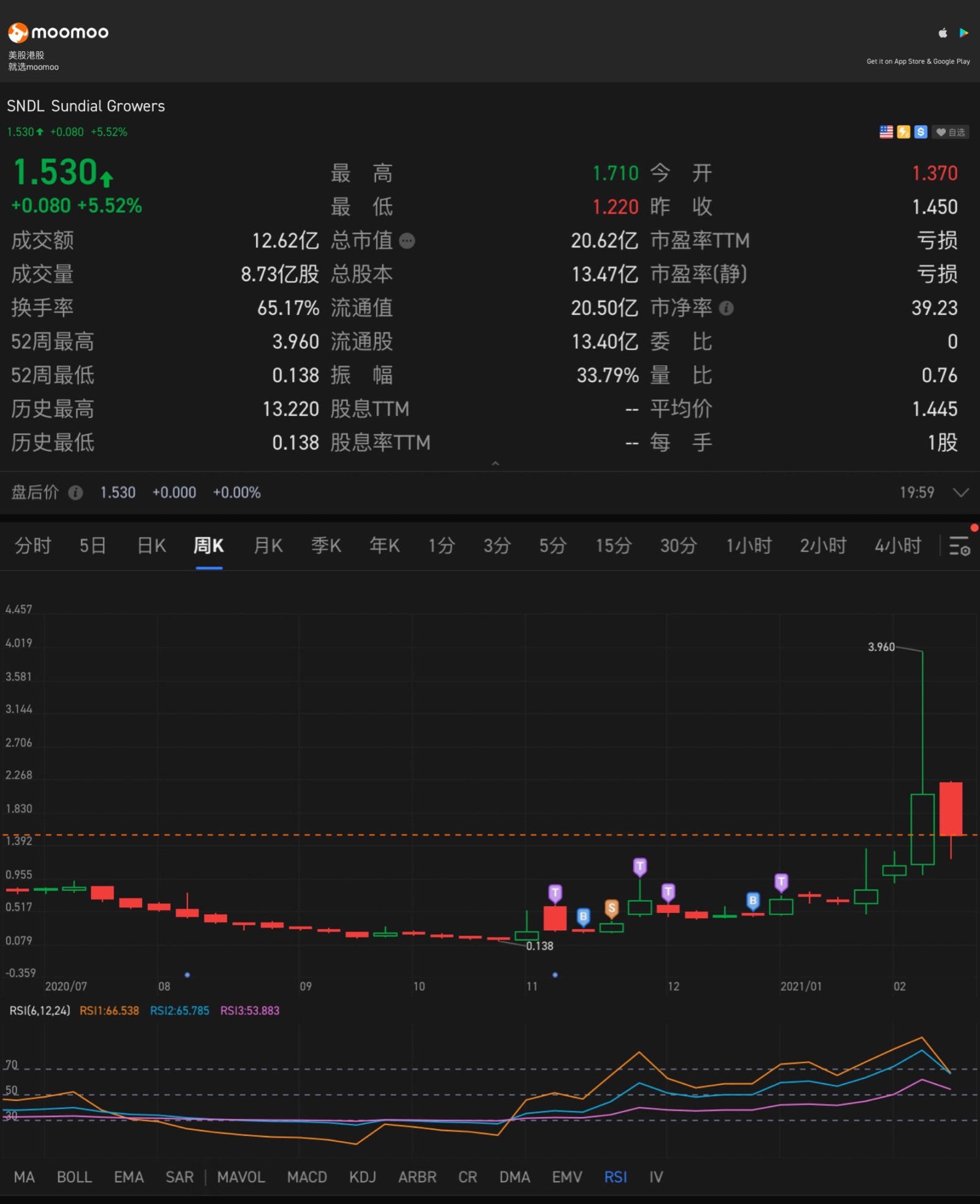Viewport: 980px width, 1204px height.
Task: Enable the ARBR sub-indicator
Action: pyautogui.click(x=417, y=1177)
